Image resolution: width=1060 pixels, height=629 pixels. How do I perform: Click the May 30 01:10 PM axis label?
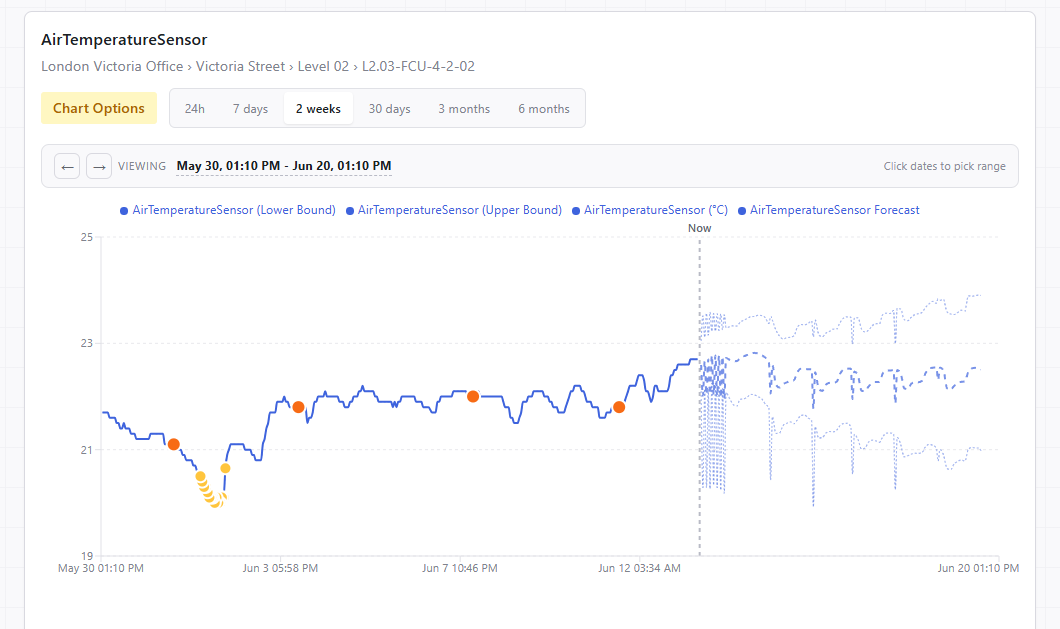101,568
